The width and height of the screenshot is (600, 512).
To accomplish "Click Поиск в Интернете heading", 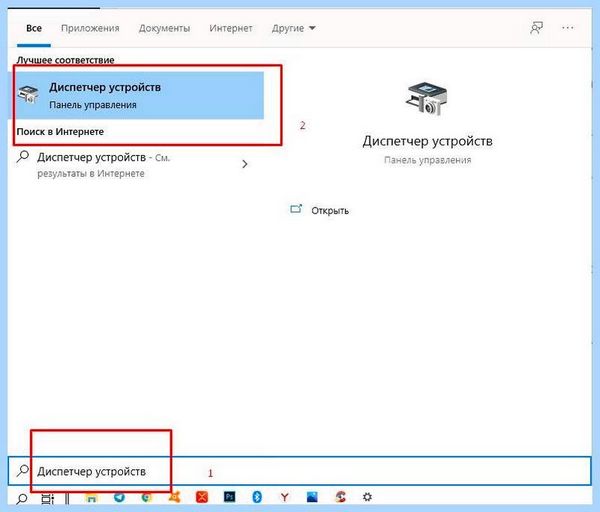I will click(x=60, y=132).
